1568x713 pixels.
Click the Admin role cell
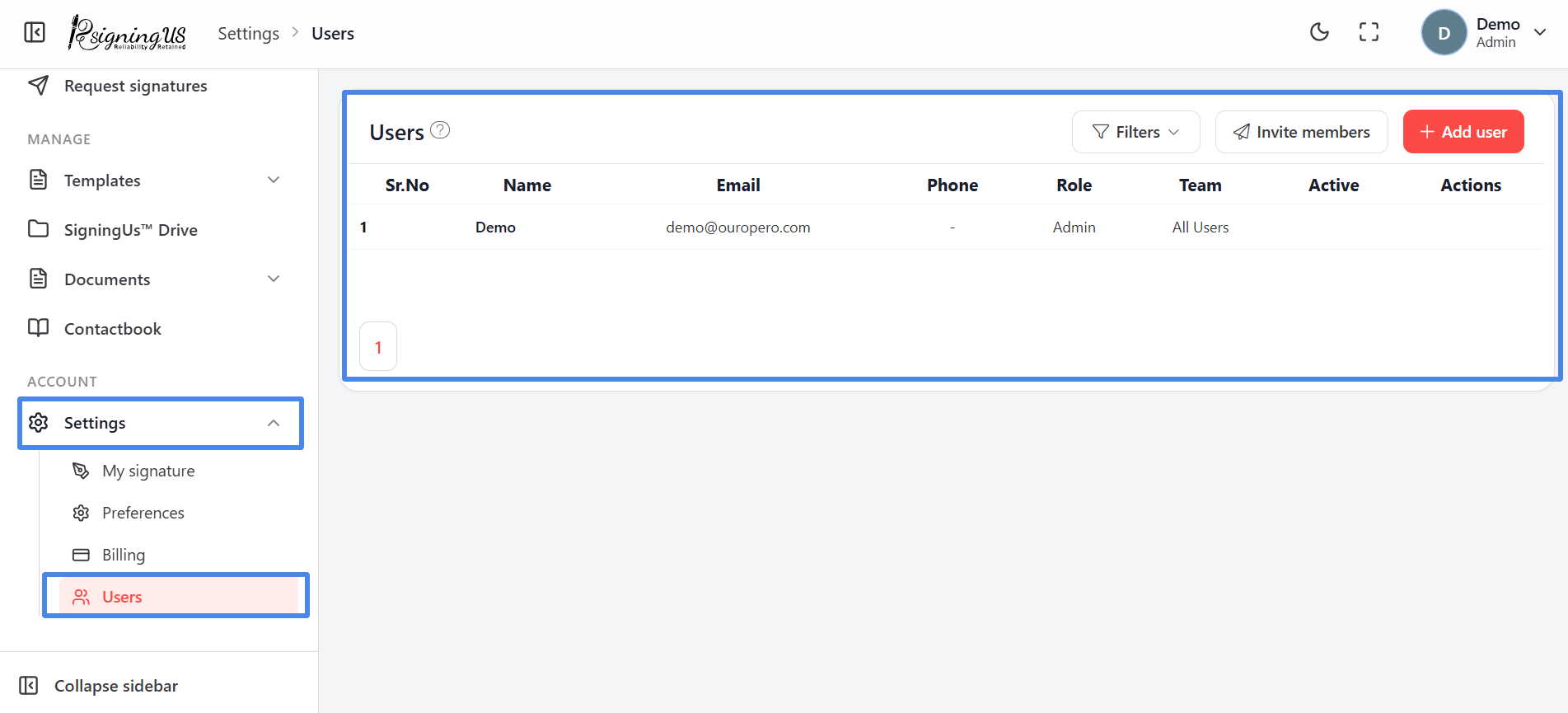tap(1074, 227)
